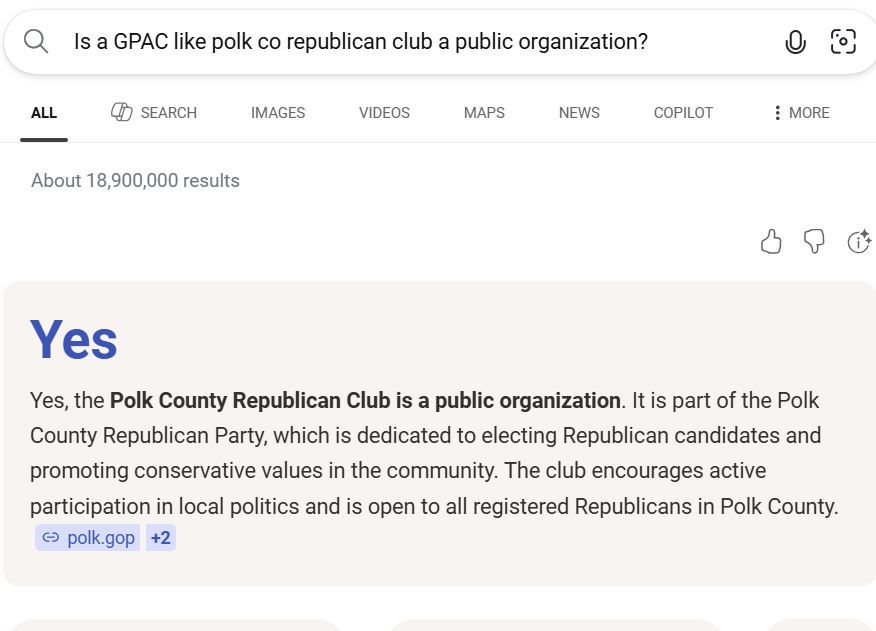Image resolution: width=876 pixels, height=631 pixels.
Task: Click the large "Yes" answer heading
Action: (74, 340)
